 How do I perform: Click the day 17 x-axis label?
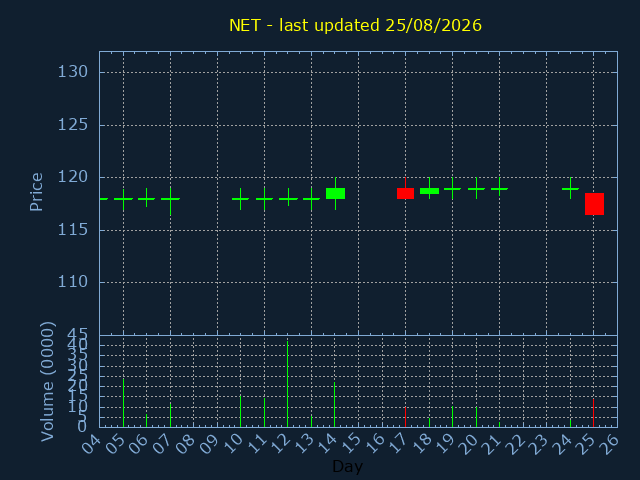click(x=397, y=443)
